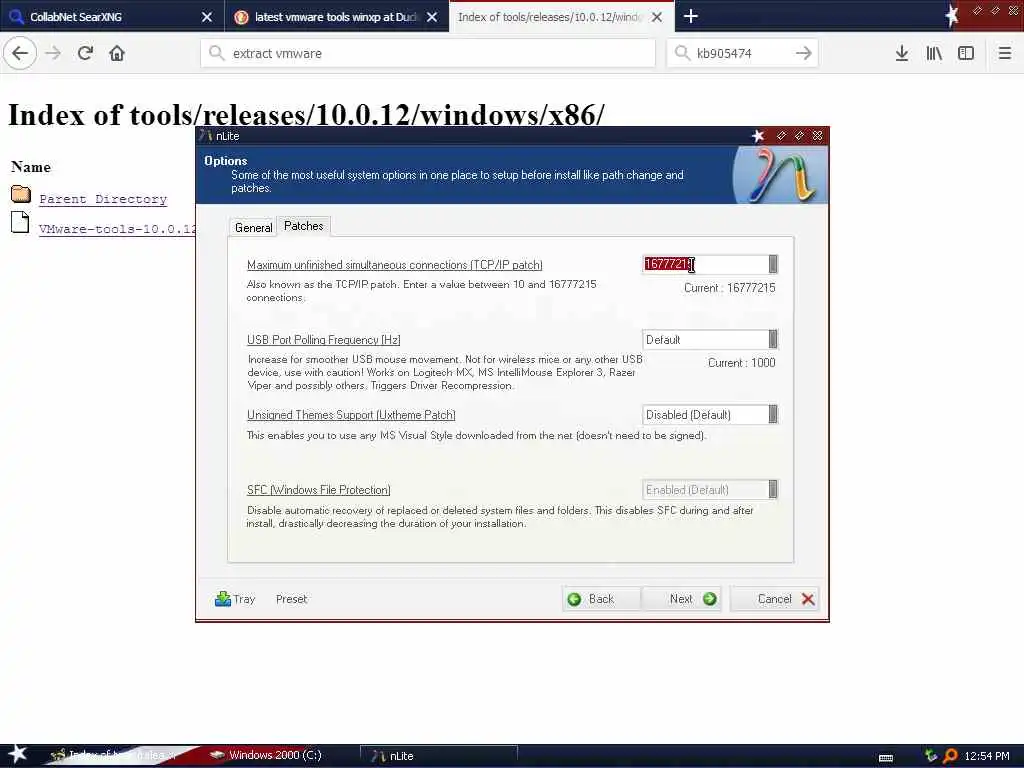
Task: Open the browser home page icon
Action: [117, 53]
